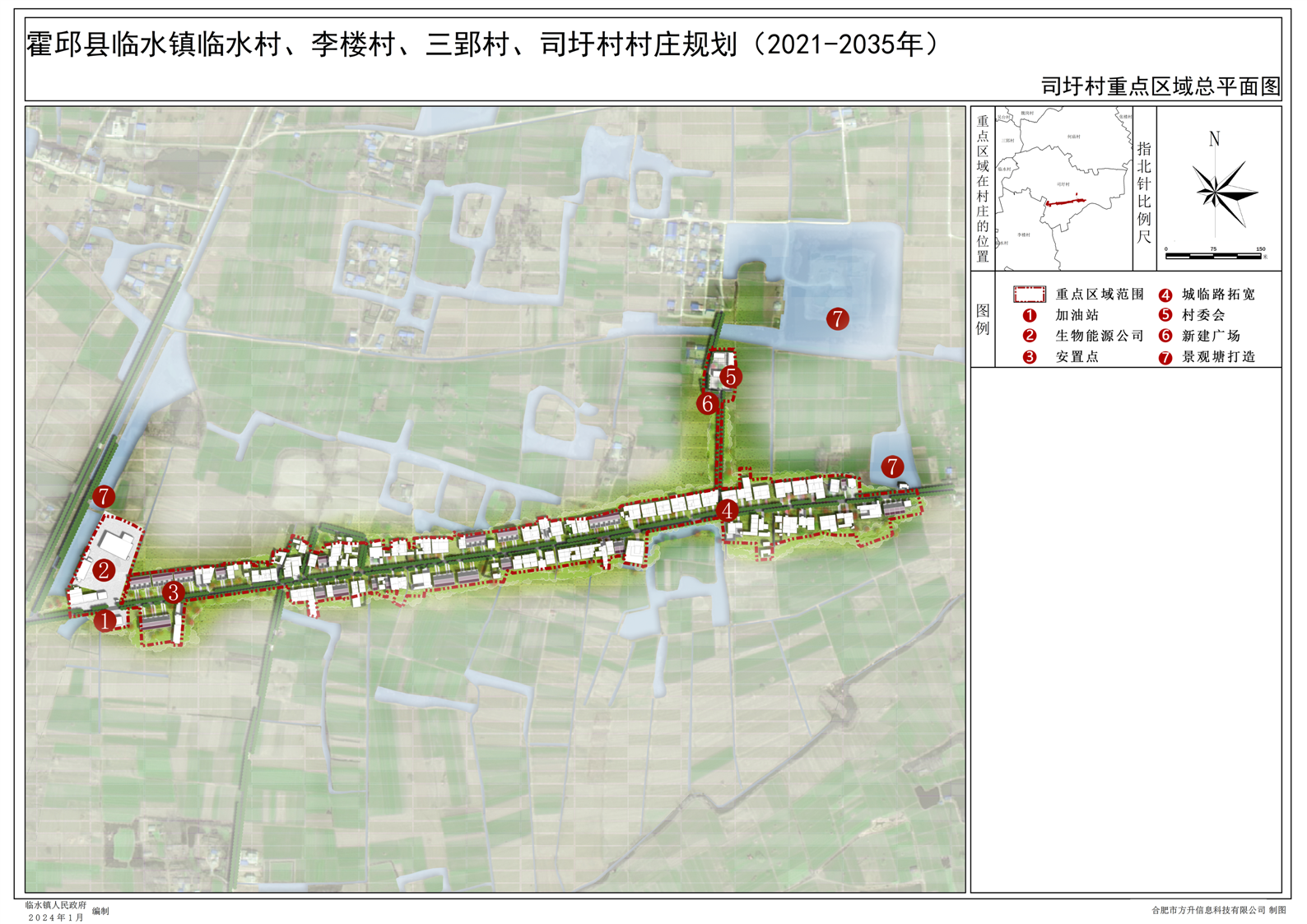Image resolution: width=1307 pixels, height=924 pixels.
Task: Click map marker 5 at the village committee
Action: [730, 377]
